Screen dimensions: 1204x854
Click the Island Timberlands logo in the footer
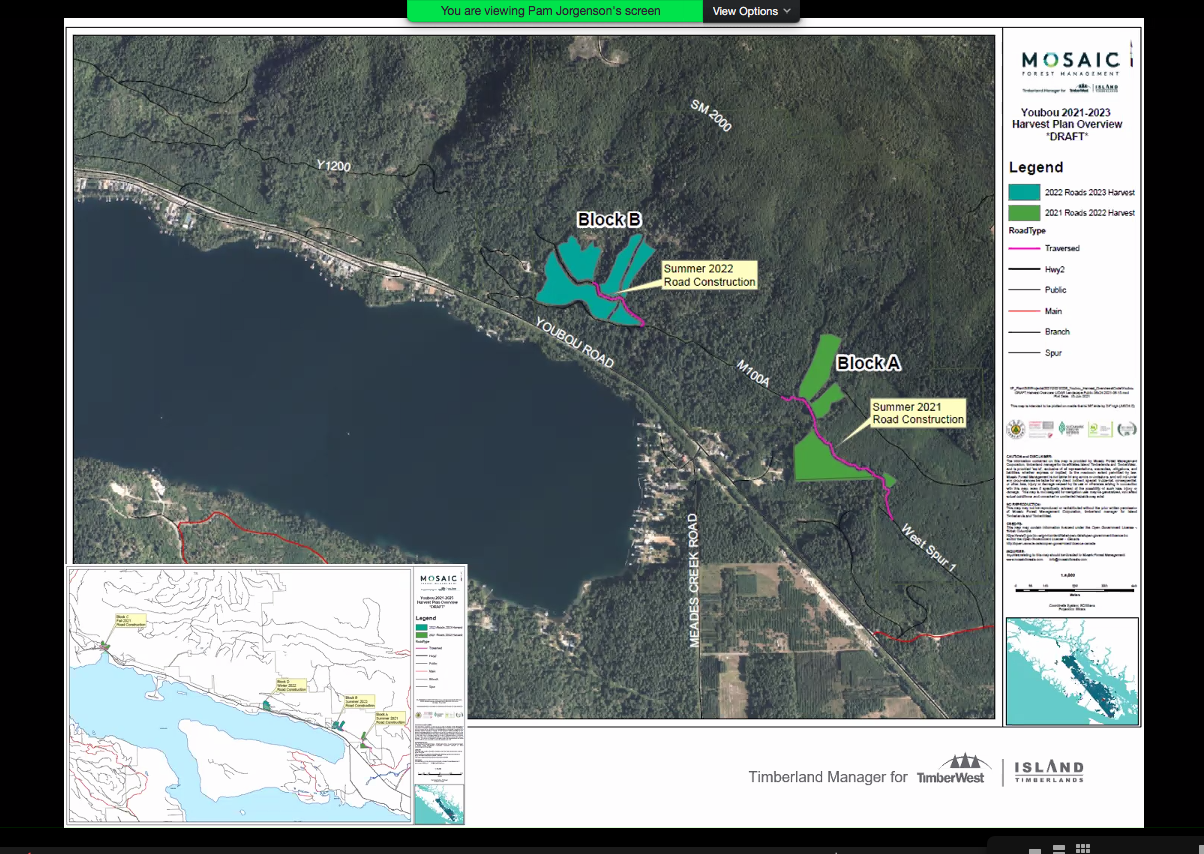pyautogui.click(x=1049, y=771)
